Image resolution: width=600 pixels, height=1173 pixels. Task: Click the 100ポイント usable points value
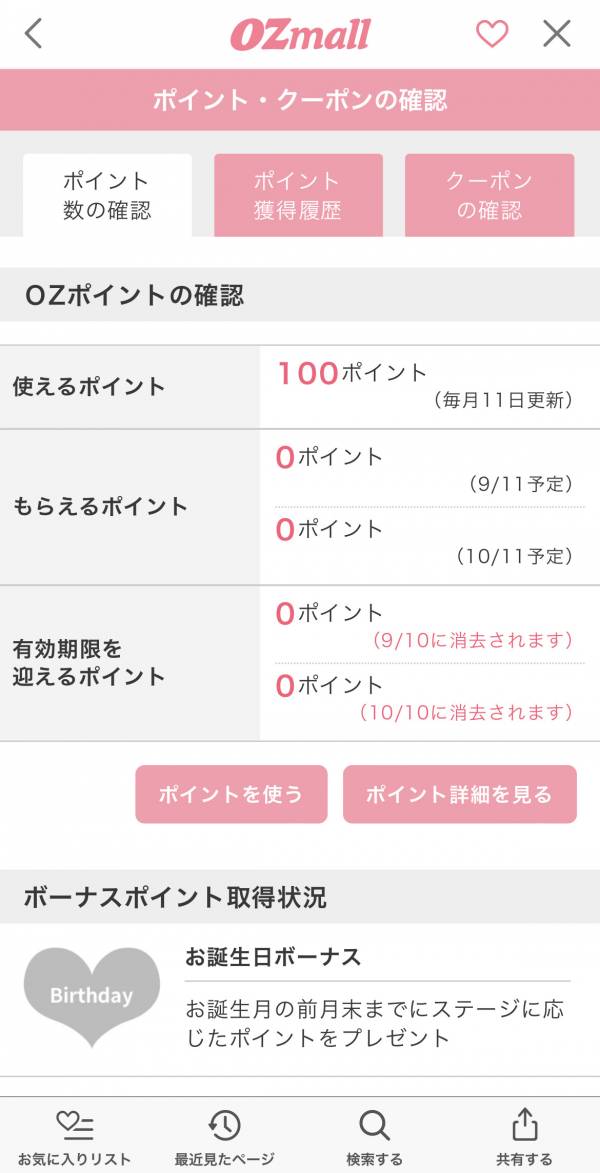click(x=352, y=374)
